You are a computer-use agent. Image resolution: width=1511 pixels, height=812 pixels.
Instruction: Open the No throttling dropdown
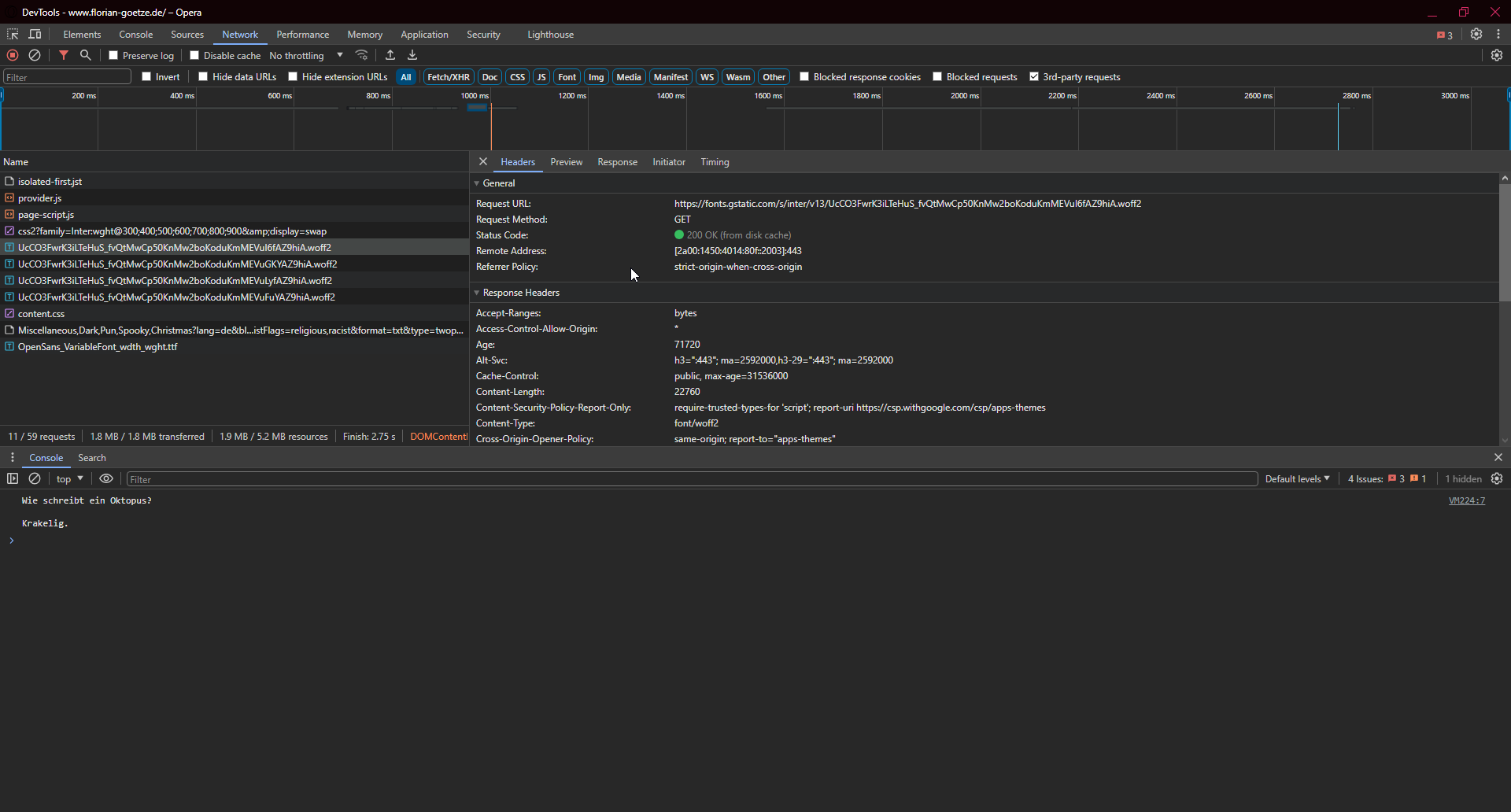click(306, 55)
